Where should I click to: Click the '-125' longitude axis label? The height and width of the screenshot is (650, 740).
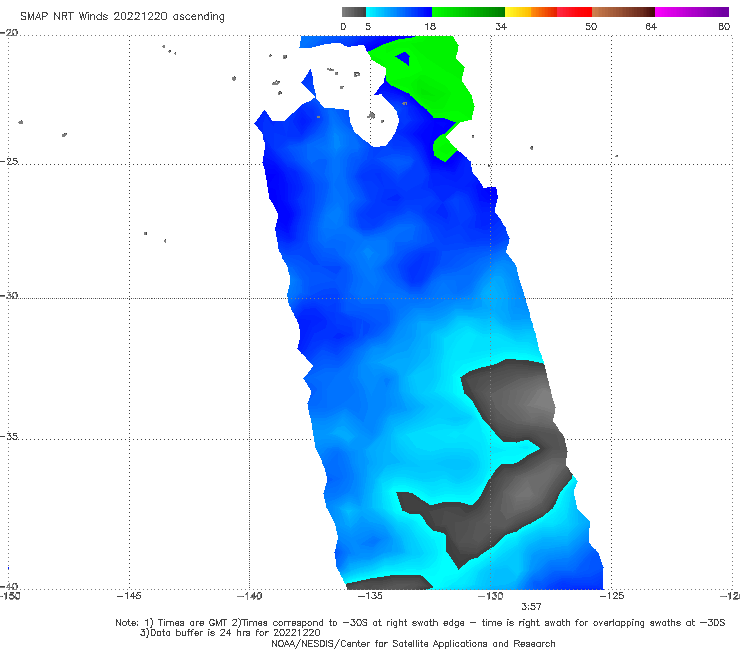[612, 596]
